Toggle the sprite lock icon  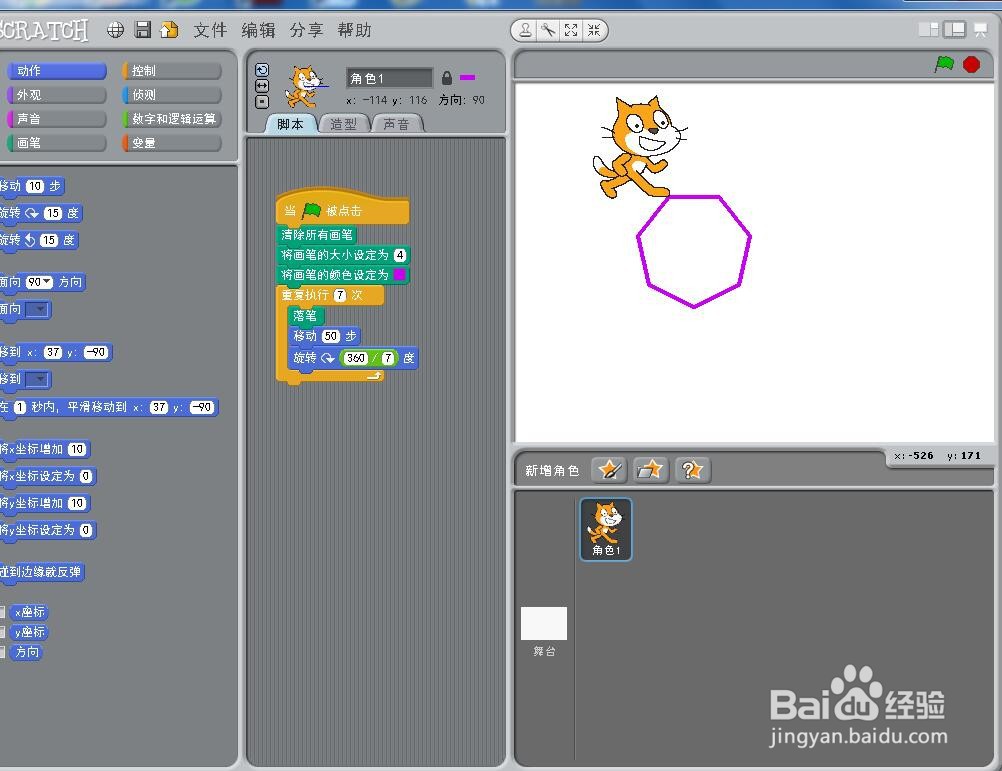(447, 78)
